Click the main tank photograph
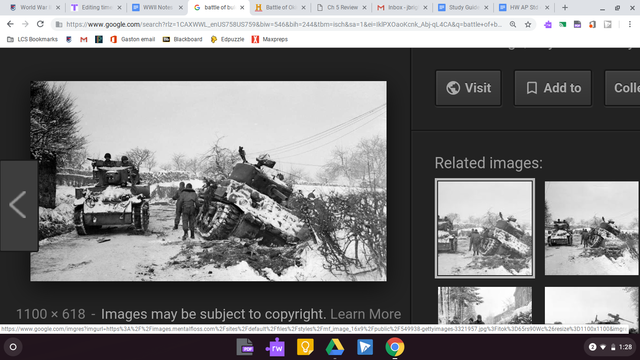Screen dimensions: 640x360 tap(208, 181)
